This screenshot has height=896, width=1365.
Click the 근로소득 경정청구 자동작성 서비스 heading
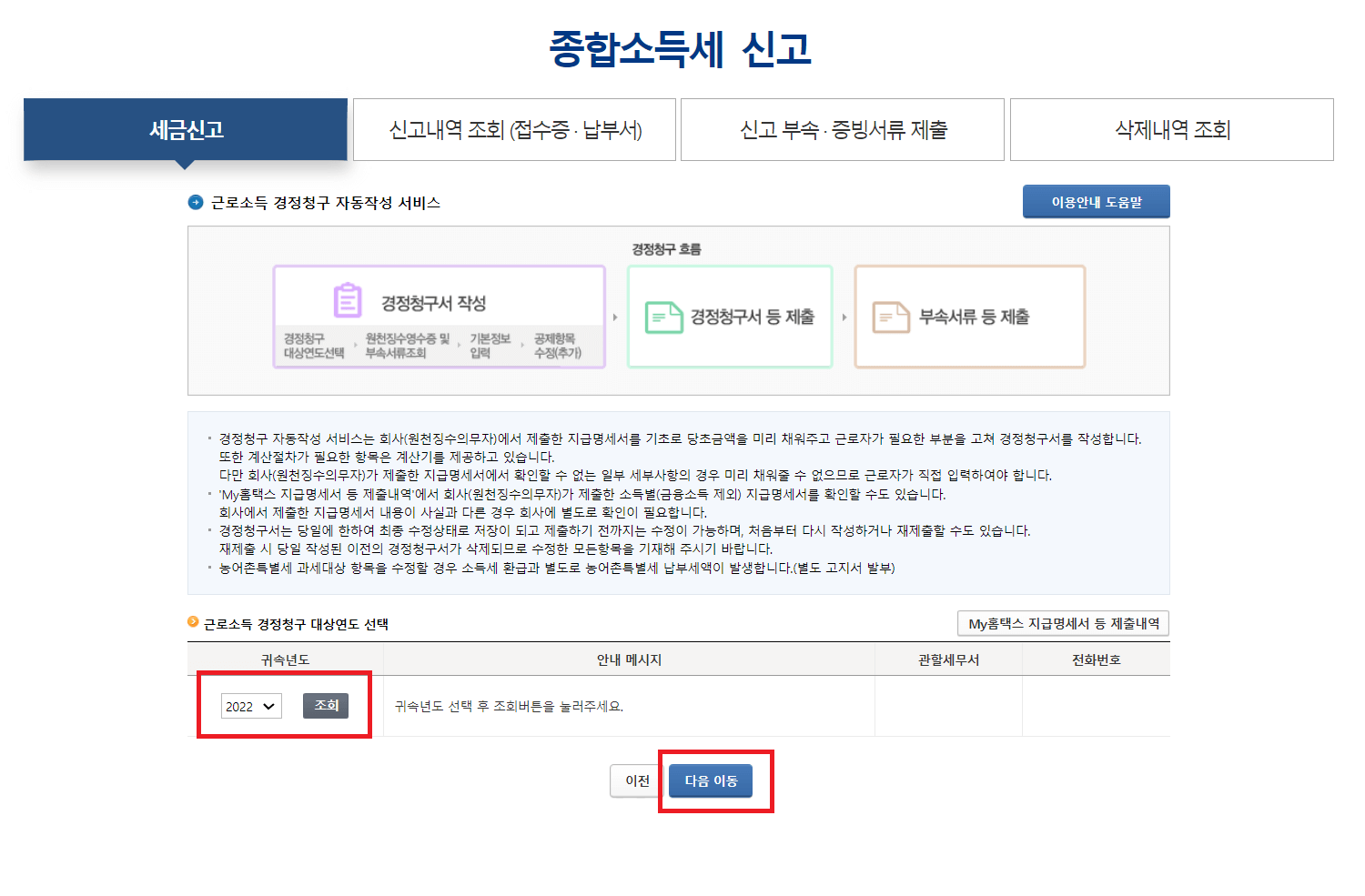coord(326,202)
